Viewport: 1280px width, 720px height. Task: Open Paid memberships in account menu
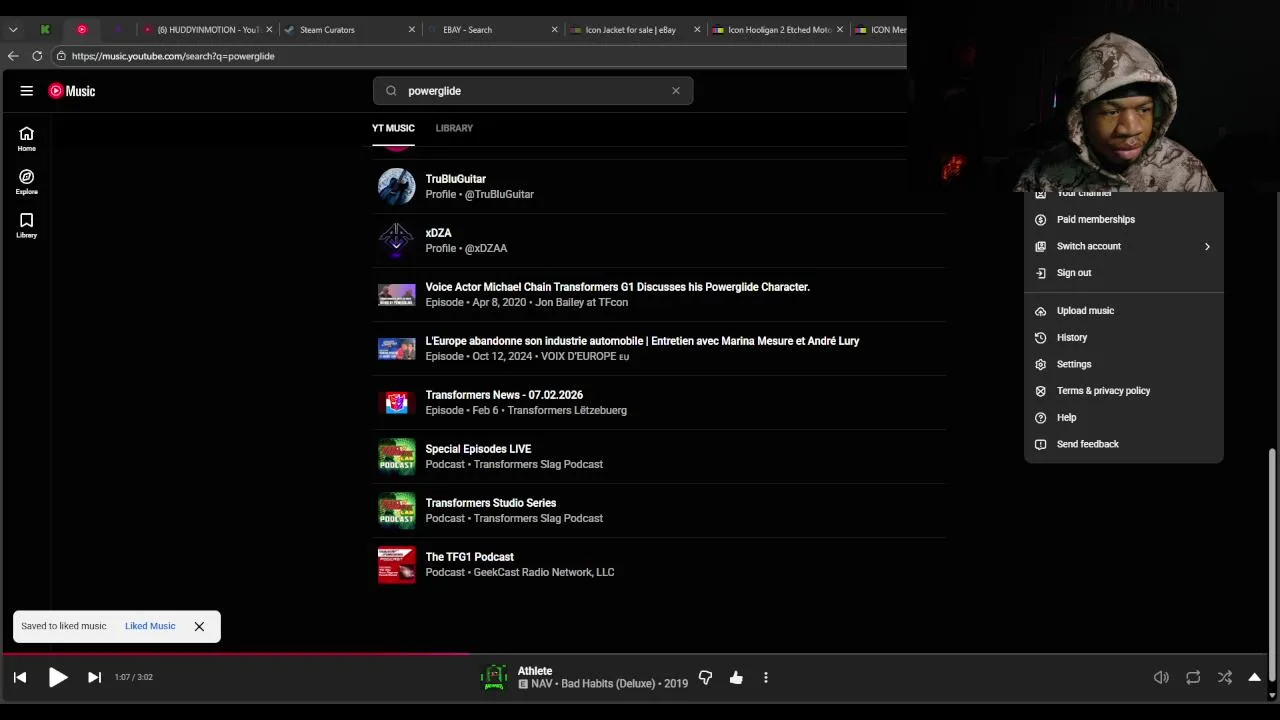click(x=1123, y=219)
